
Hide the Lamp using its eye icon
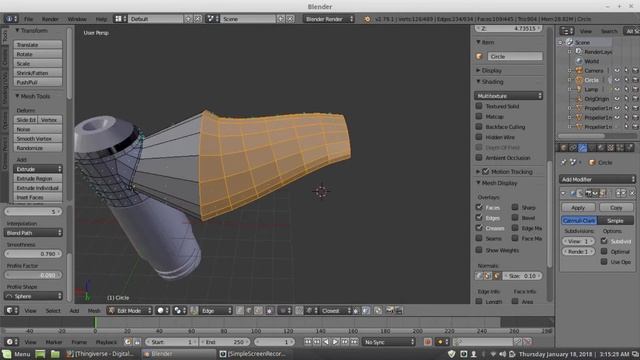pos(617,89)
